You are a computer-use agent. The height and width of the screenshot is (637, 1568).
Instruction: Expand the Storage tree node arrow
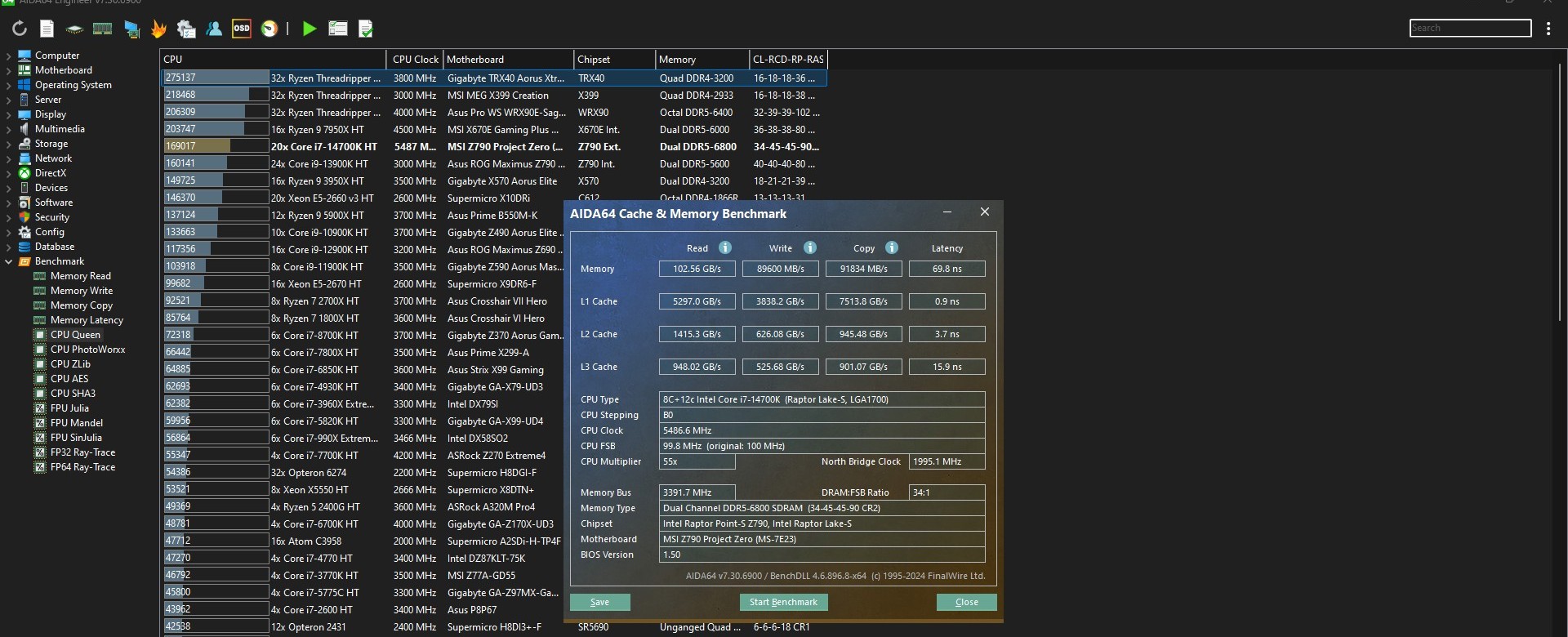coord(9,144)
